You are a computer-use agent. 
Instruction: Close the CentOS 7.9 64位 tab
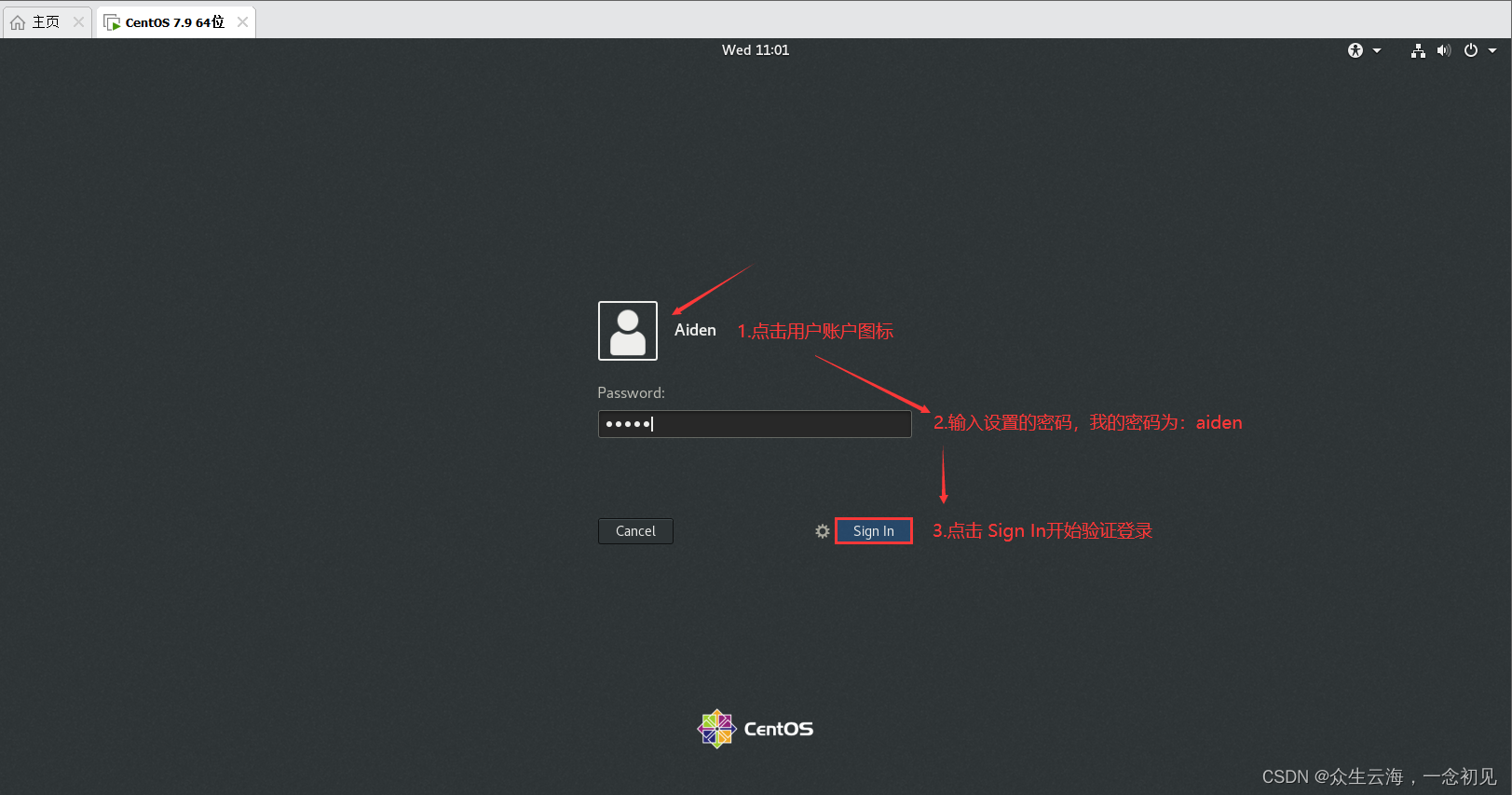tap(242, 22)
